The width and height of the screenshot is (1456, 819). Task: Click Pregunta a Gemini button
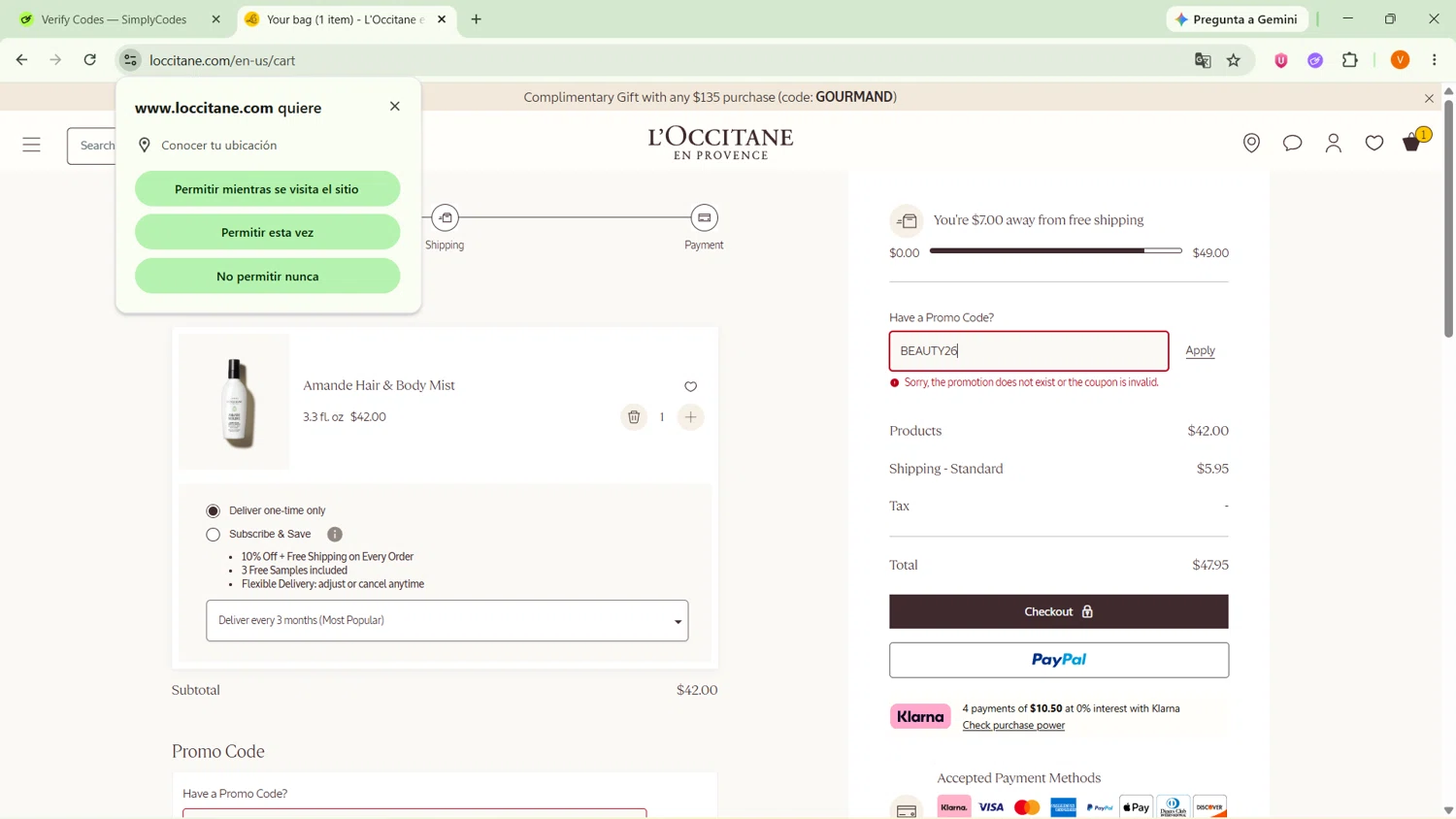click(1237, 19)
